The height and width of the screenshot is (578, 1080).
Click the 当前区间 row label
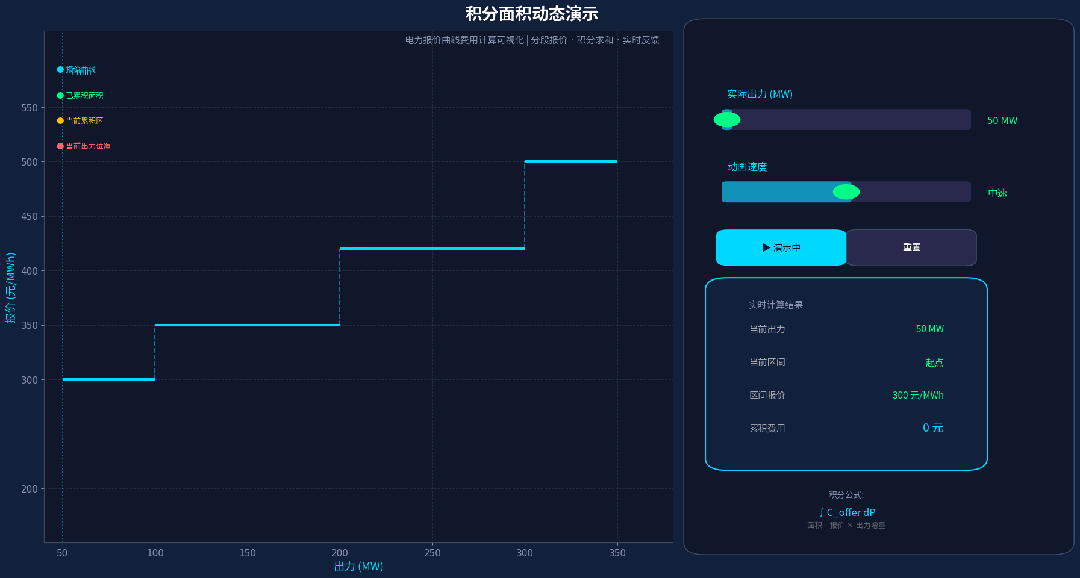click(x=767, y=362)
